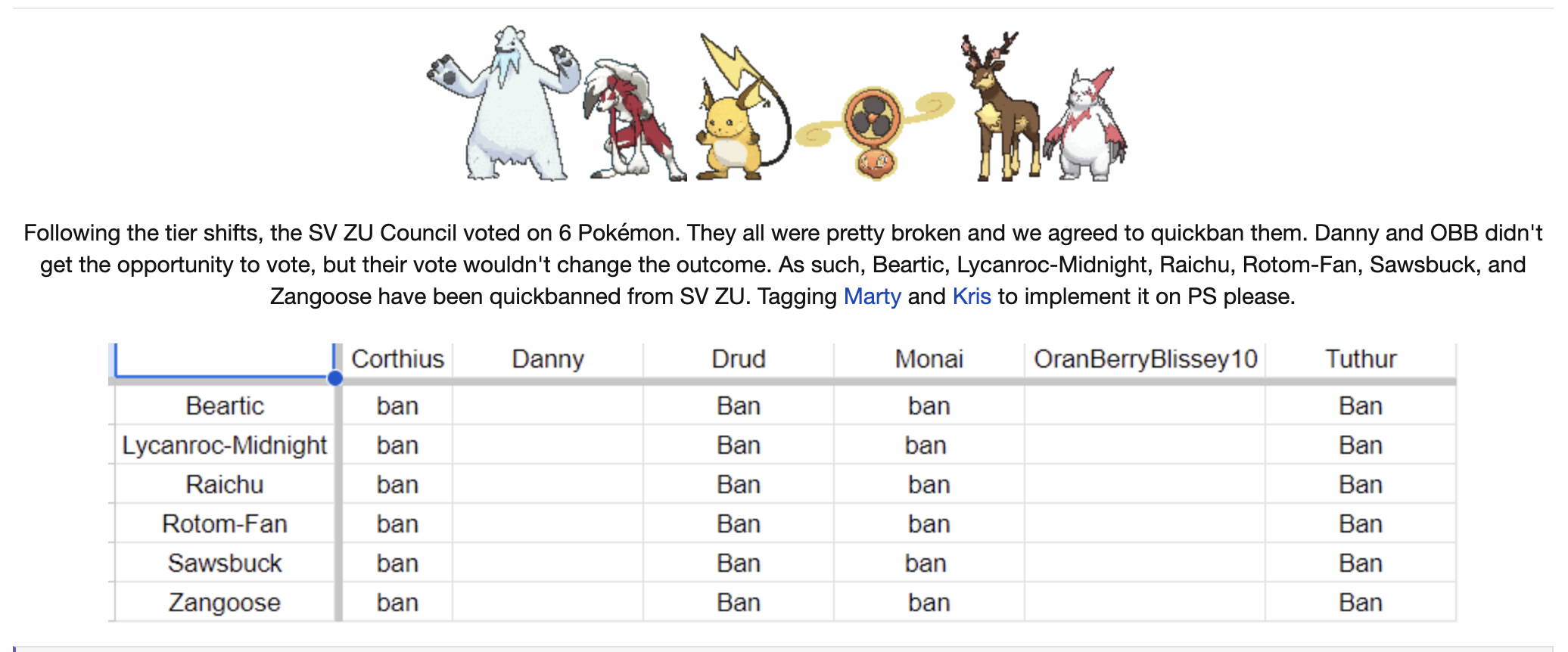Image resolution: width=1568 pixels, height=652 pixels.
Task: Select the Zangoose row label
Action: (x=225, y=603)
